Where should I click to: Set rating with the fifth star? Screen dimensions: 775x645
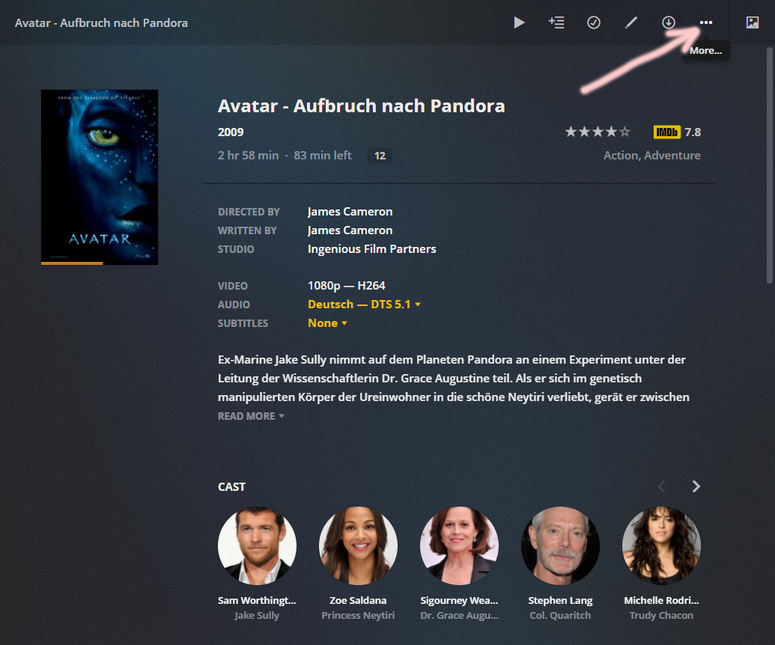coord(625,132)
